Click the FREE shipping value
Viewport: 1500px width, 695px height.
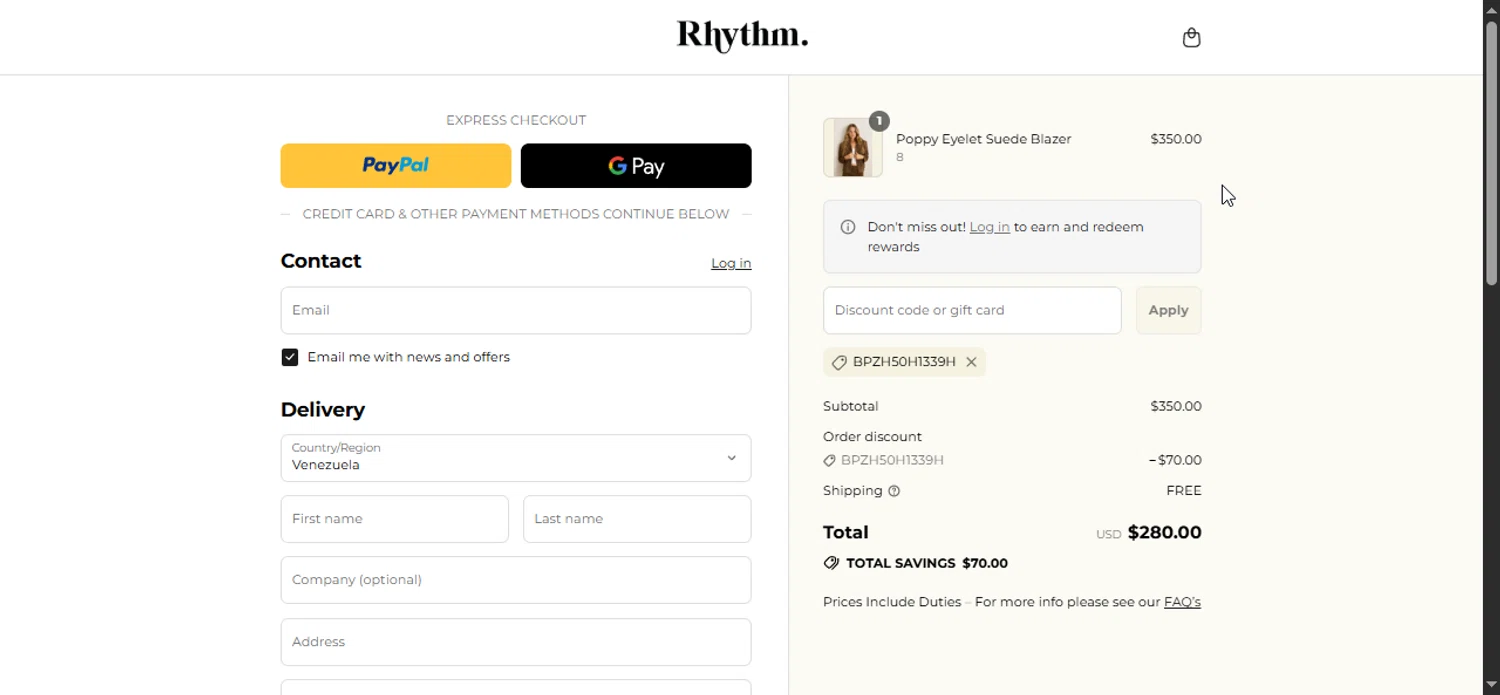[1184, 491]
